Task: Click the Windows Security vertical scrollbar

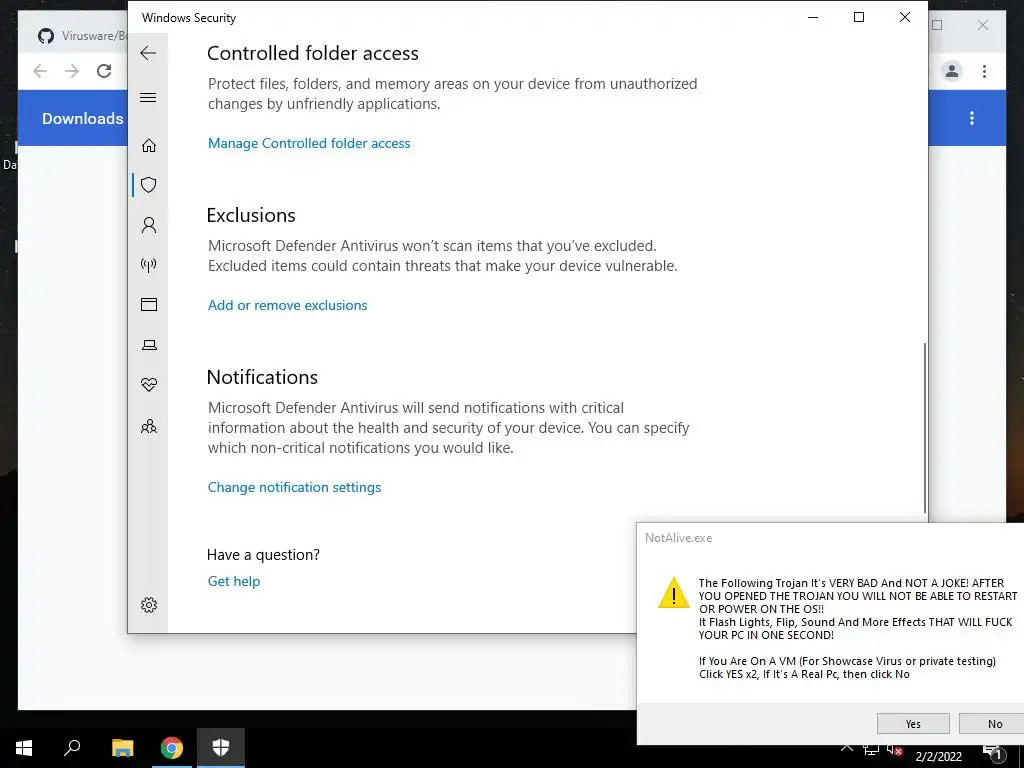Action: point(925,427)
